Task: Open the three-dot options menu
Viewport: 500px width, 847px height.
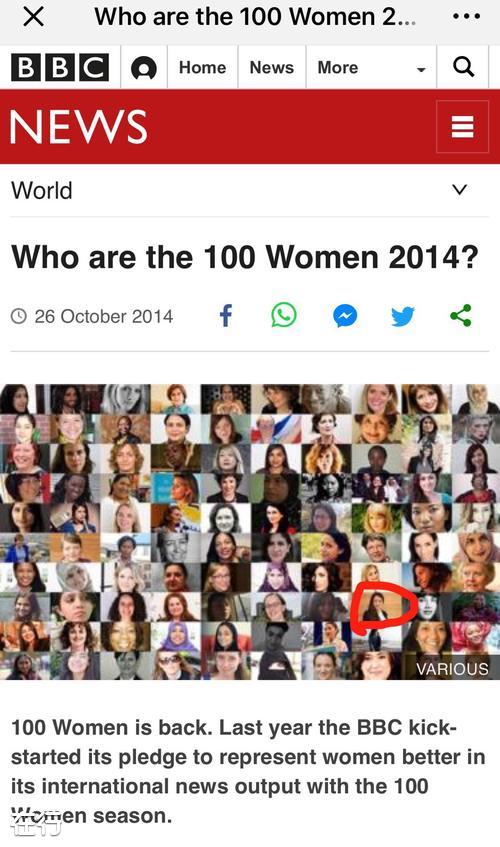Action: [x=467, y=17]
